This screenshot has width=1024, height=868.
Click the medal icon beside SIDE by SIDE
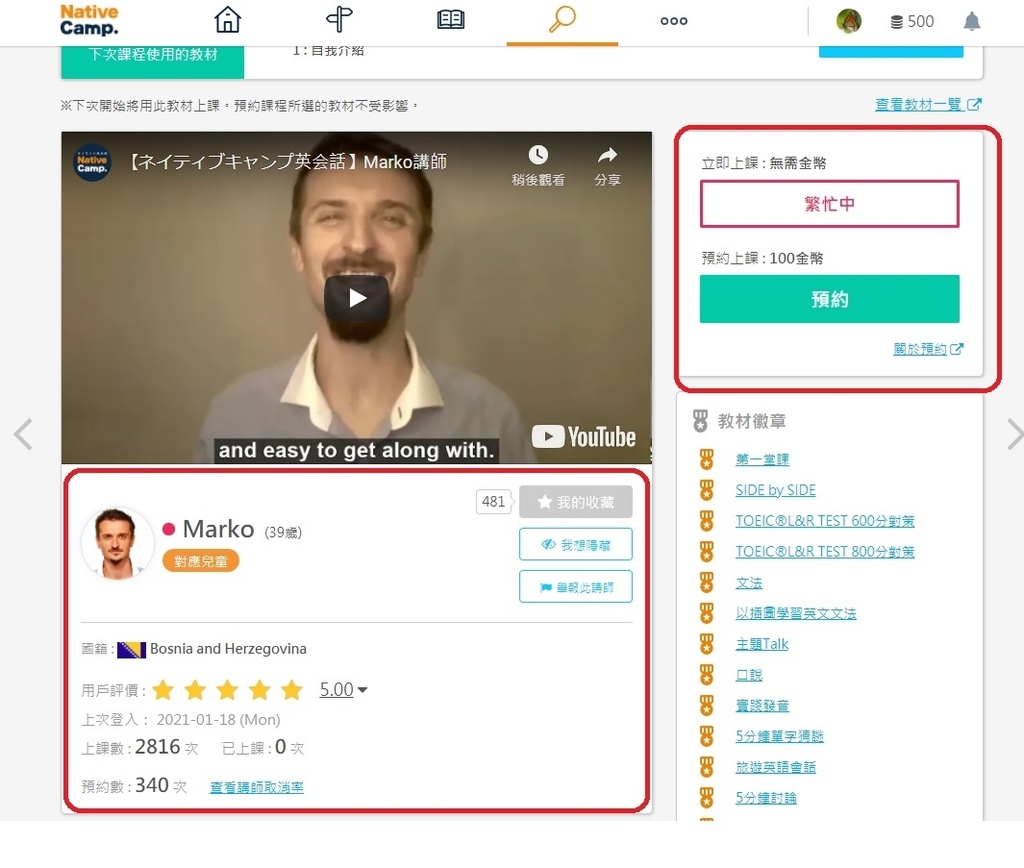(706, 490)
